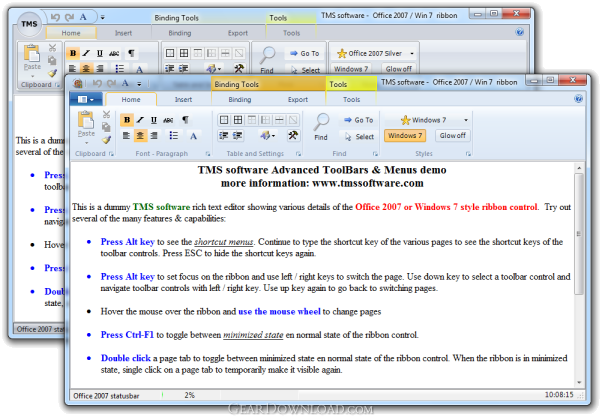Click Undo in the back window quick access toolbar

(55, 17)
